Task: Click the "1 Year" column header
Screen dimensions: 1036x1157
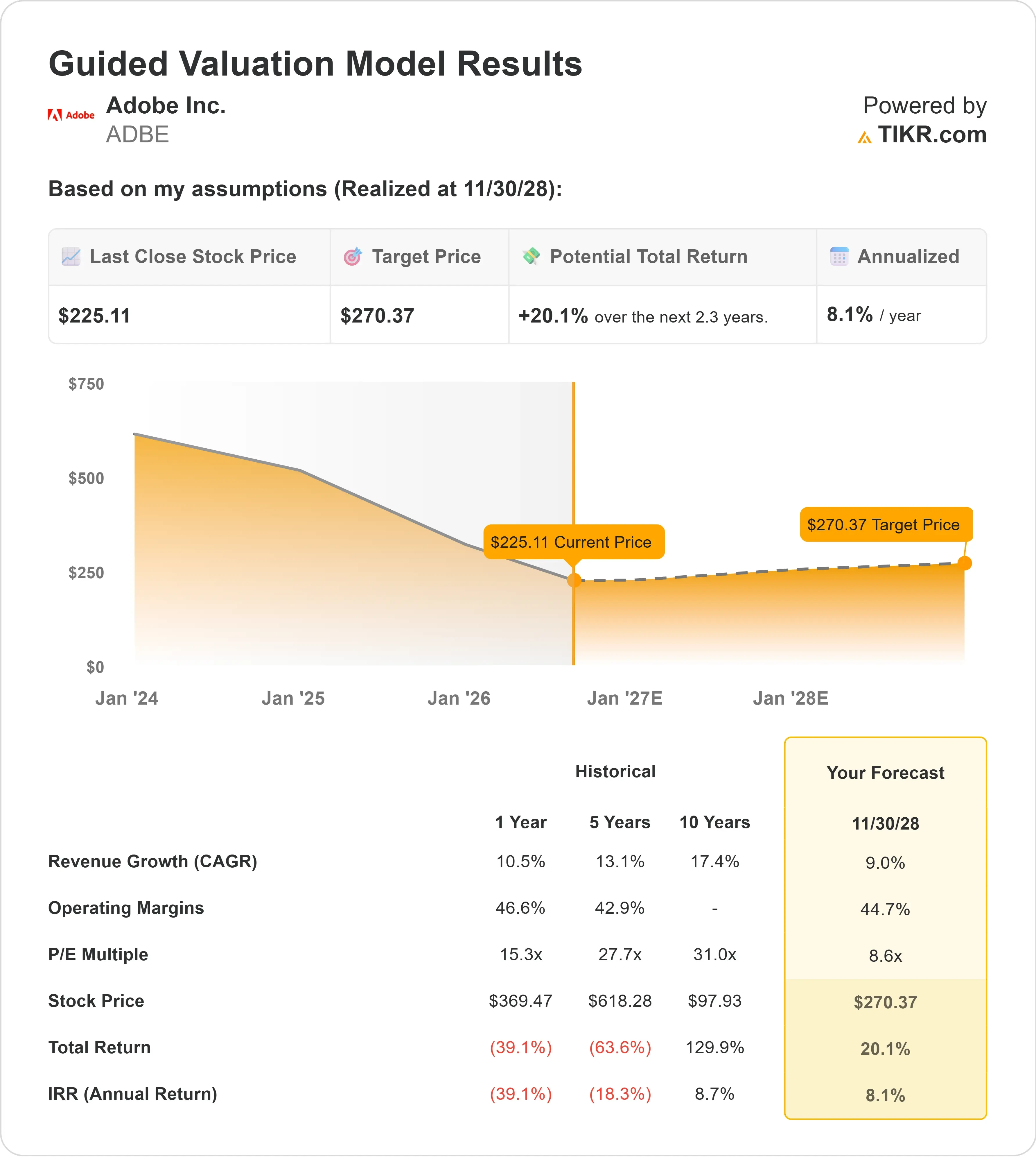Action: [x=521, y=822]
